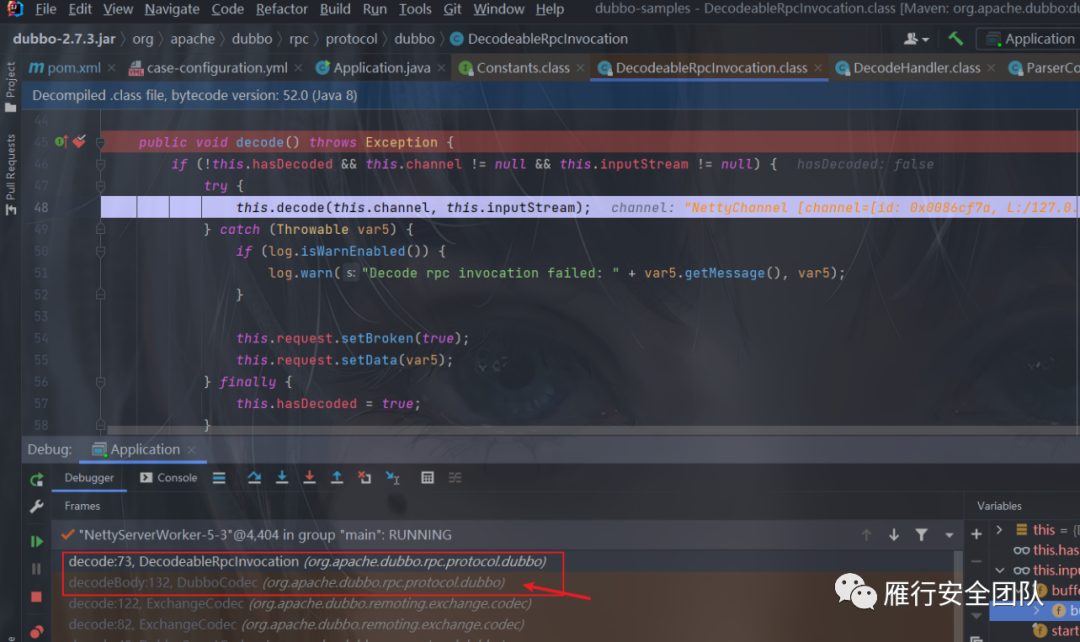This screenshot has height=642, width=1080.
Task: Step over the current line
Action: [254, 477]
